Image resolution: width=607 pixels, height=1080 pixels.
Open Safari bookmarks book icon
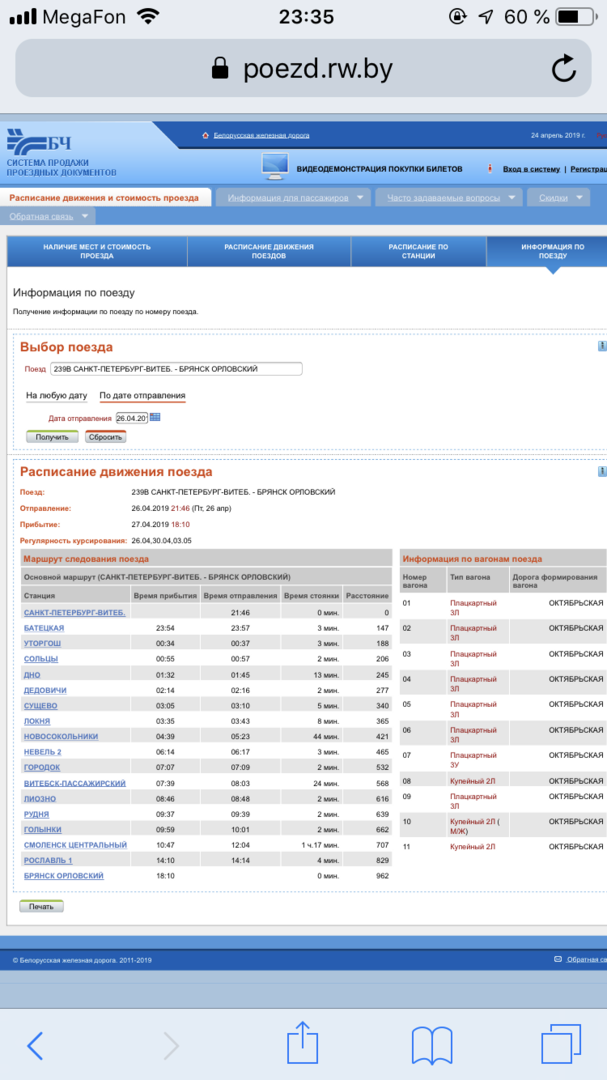point(433,1045)
